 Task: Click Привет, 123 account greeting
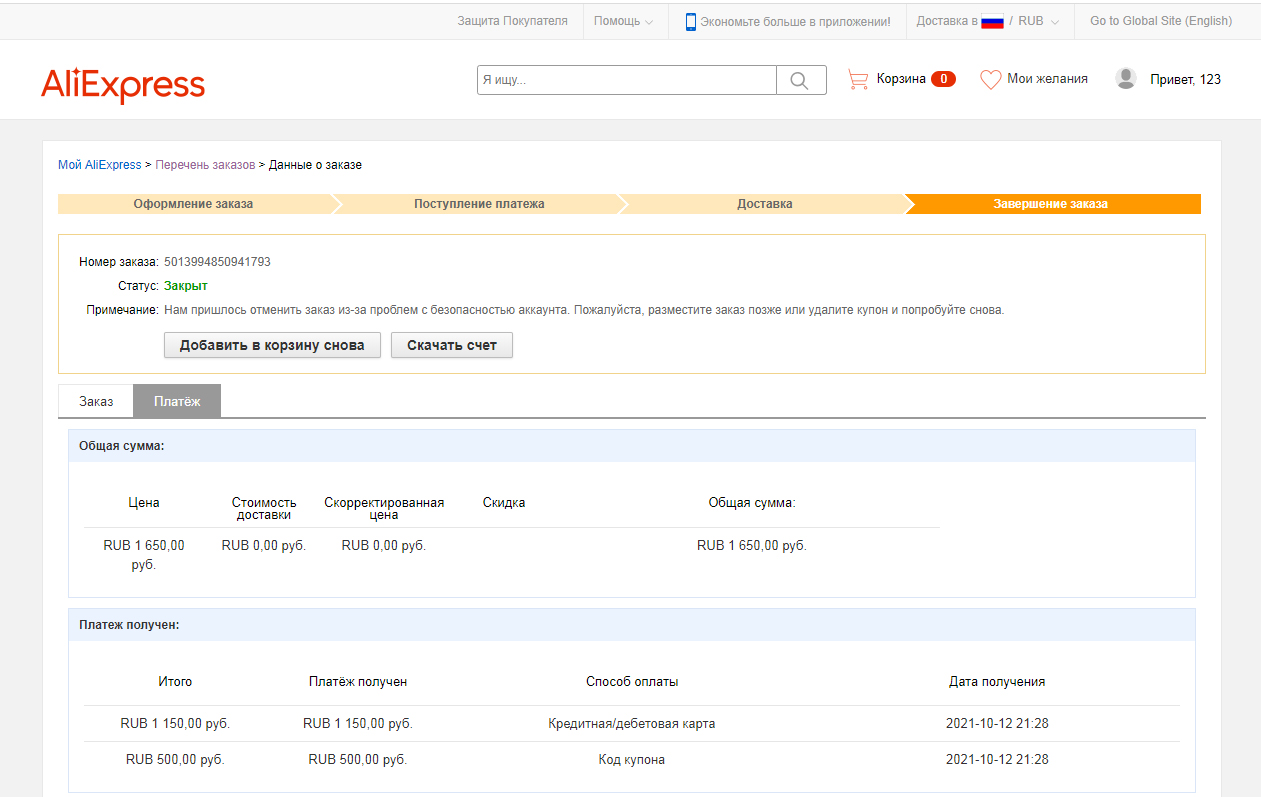[x=1185, y=79]
